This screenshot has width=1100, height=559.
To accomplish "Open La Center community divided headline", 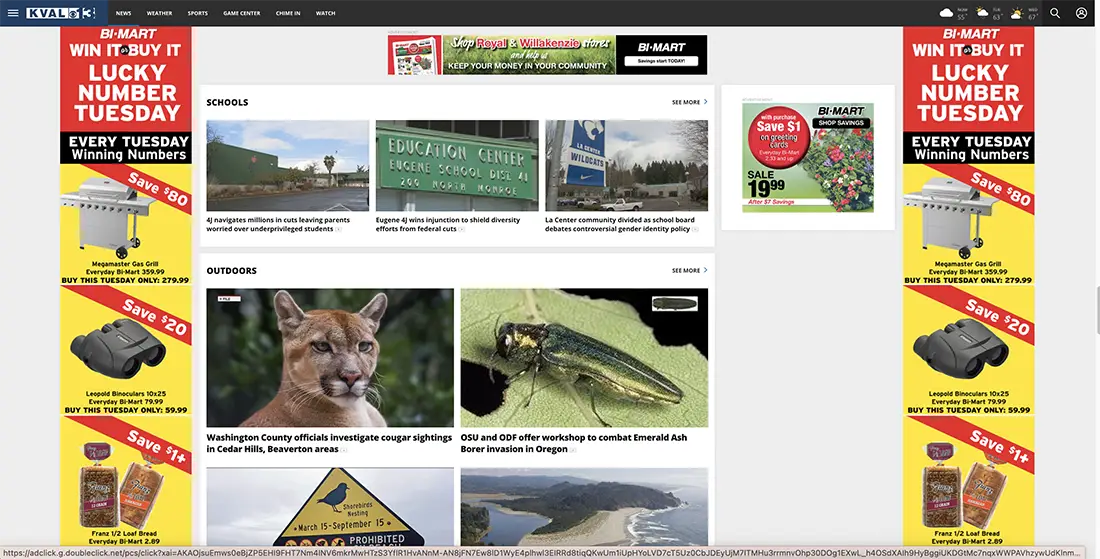I will pos(620,224).
